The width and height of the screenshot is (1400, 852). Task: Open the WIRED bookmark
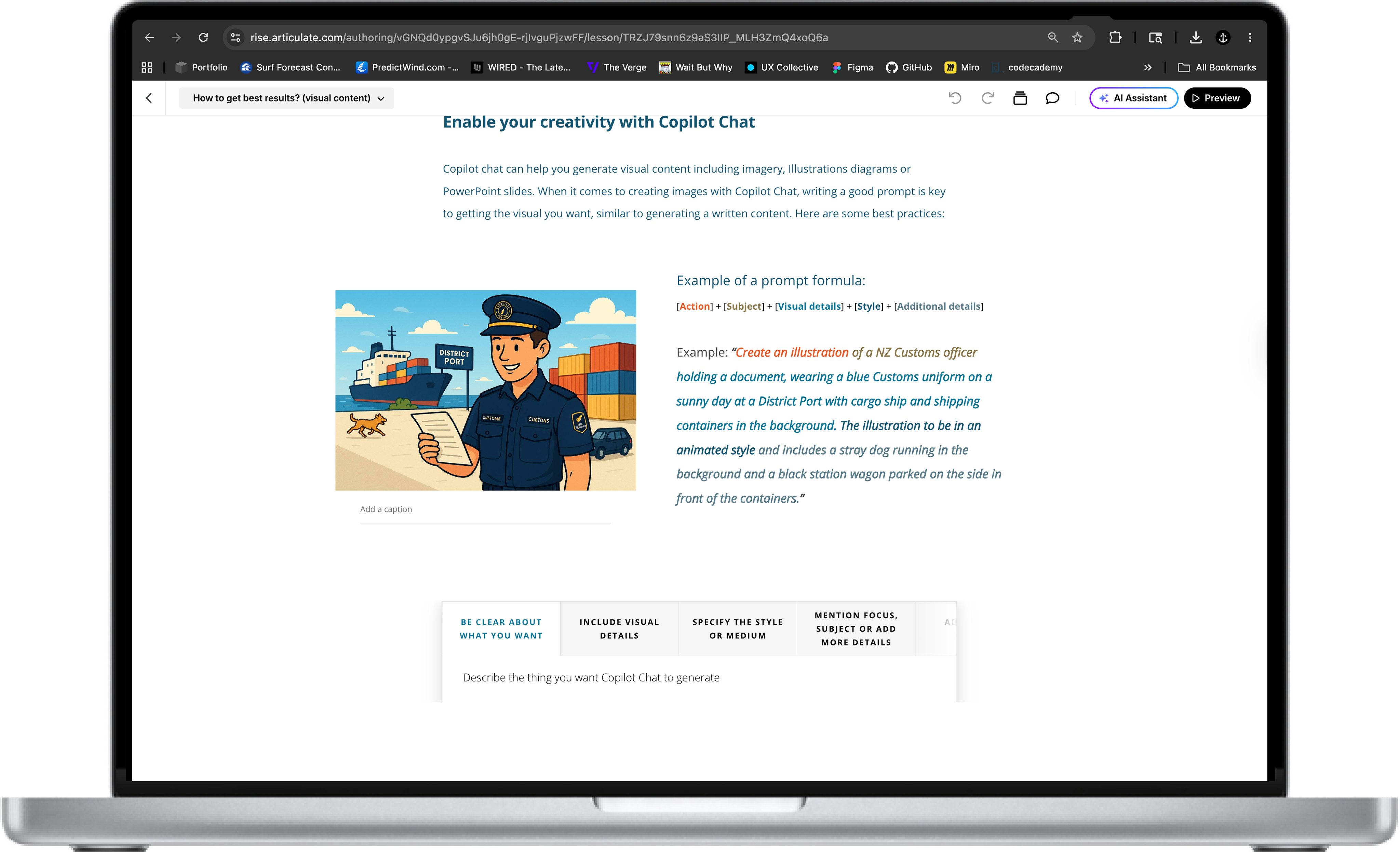click(521, 68)
